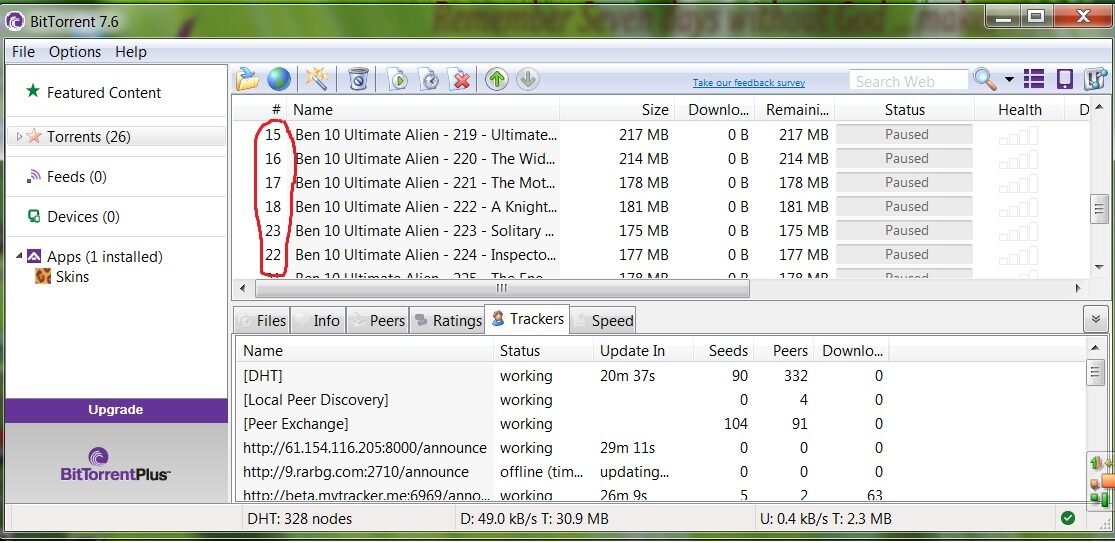This screenshot has width=1115, height=543.
Task: Click the search magnifying glass icon
Action: coord(984,79)
